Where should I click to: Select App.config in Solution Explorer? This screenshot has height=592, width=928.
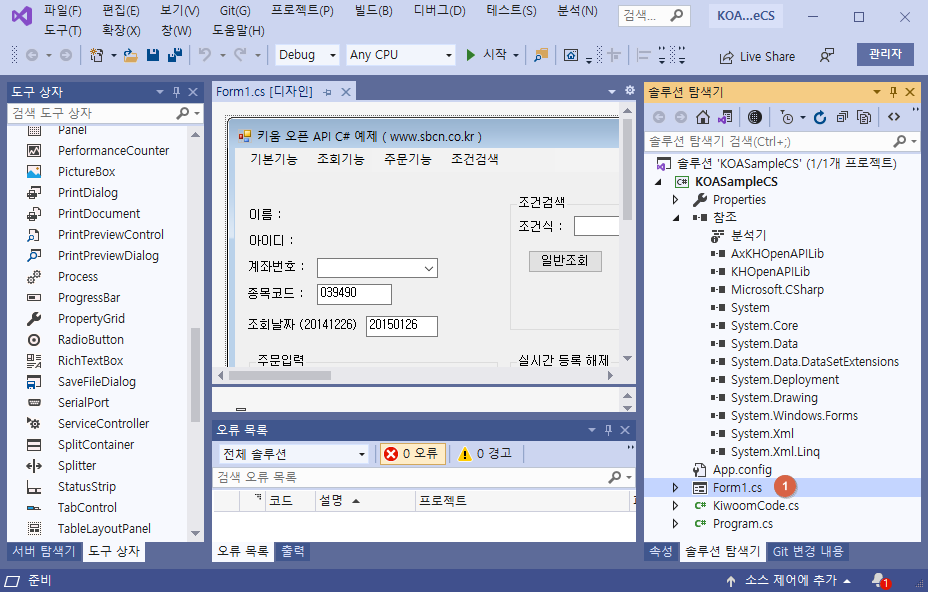pyautogui.click(x=742, y=470)
